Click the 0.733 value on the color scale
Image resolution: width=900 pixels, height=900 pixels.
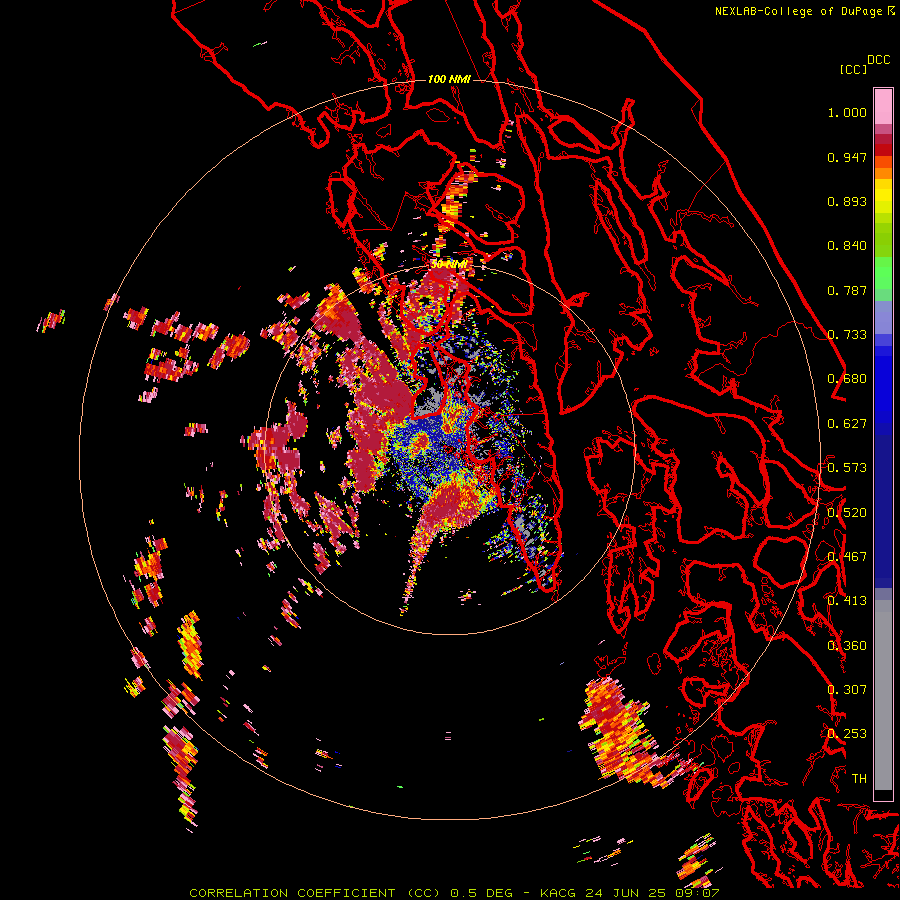point(847,335)
